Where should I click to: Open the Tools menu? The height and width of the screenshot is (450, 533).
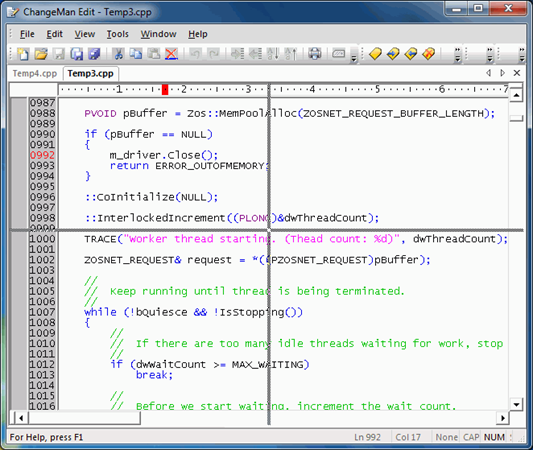118,34
